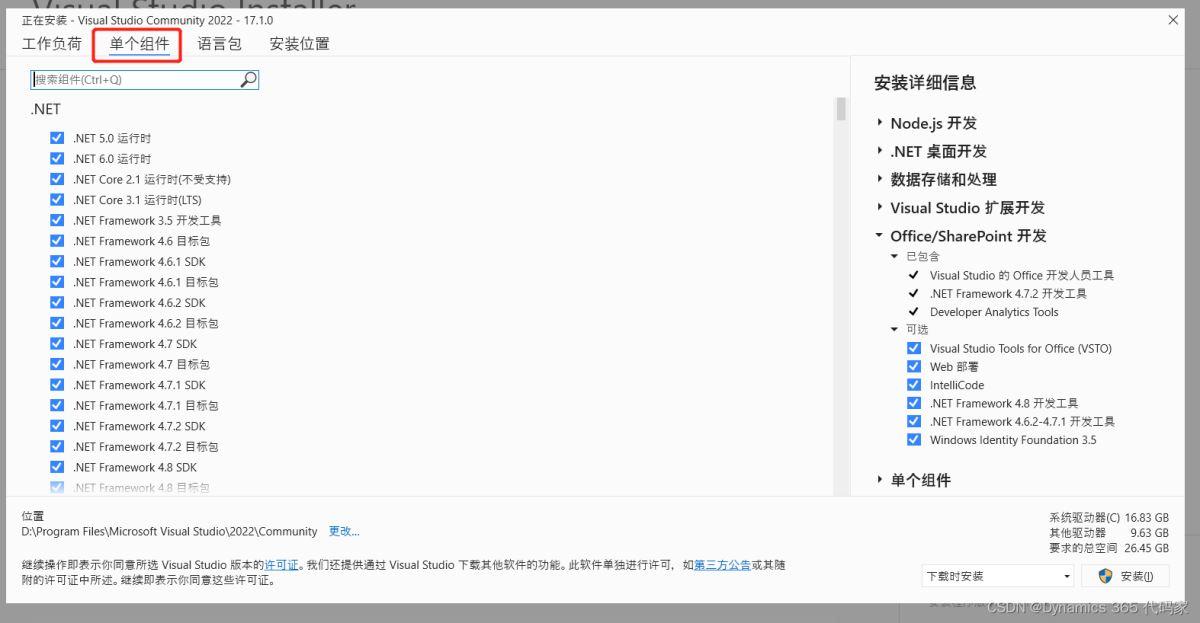Toggle .NET Framework 4.7.1 目标包 checkbox
This screenshot has width=1200, height=623.
point(57,405)
